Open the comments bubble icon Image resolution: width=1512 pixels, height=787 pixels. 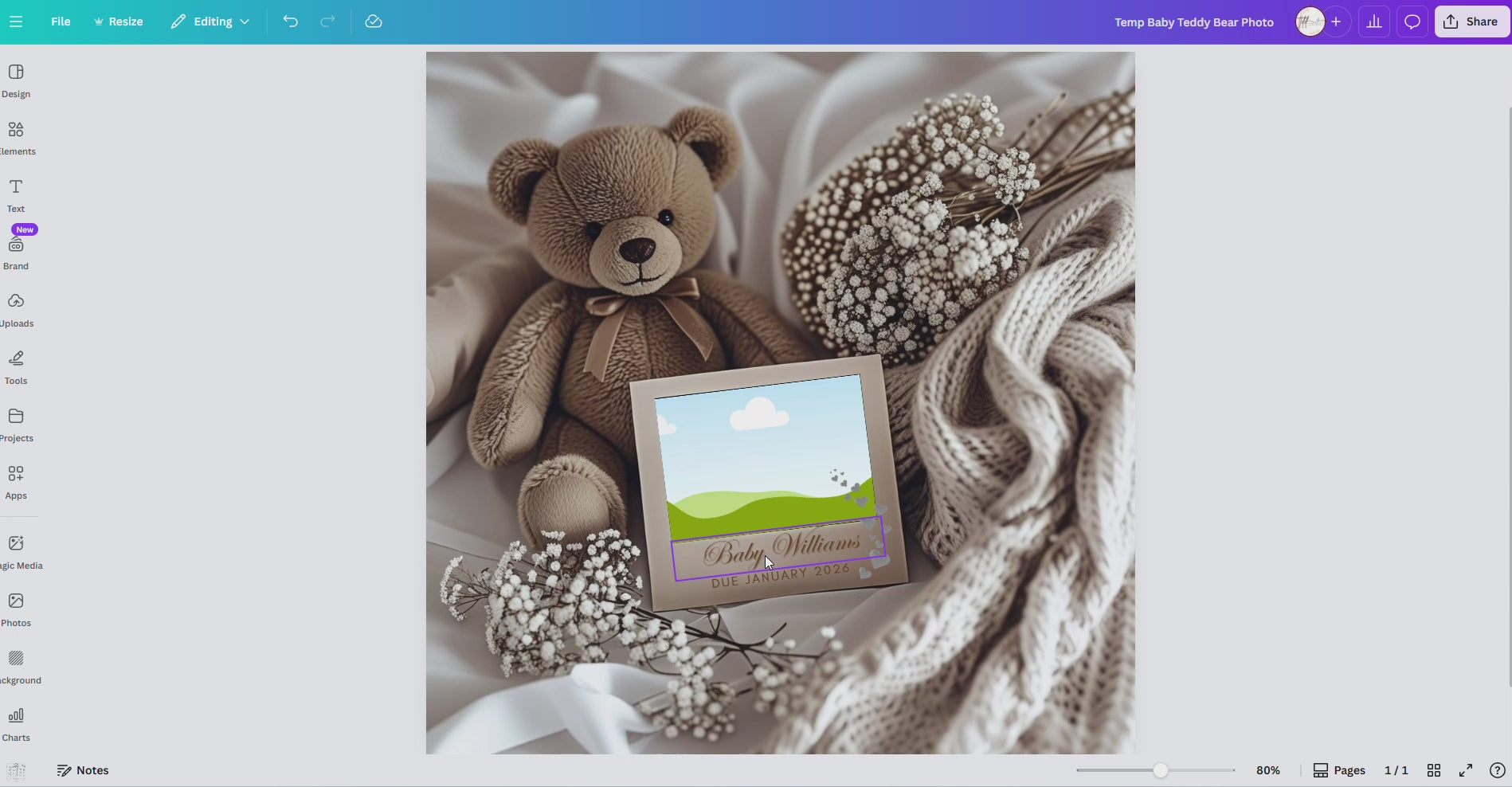(1411, 22)
